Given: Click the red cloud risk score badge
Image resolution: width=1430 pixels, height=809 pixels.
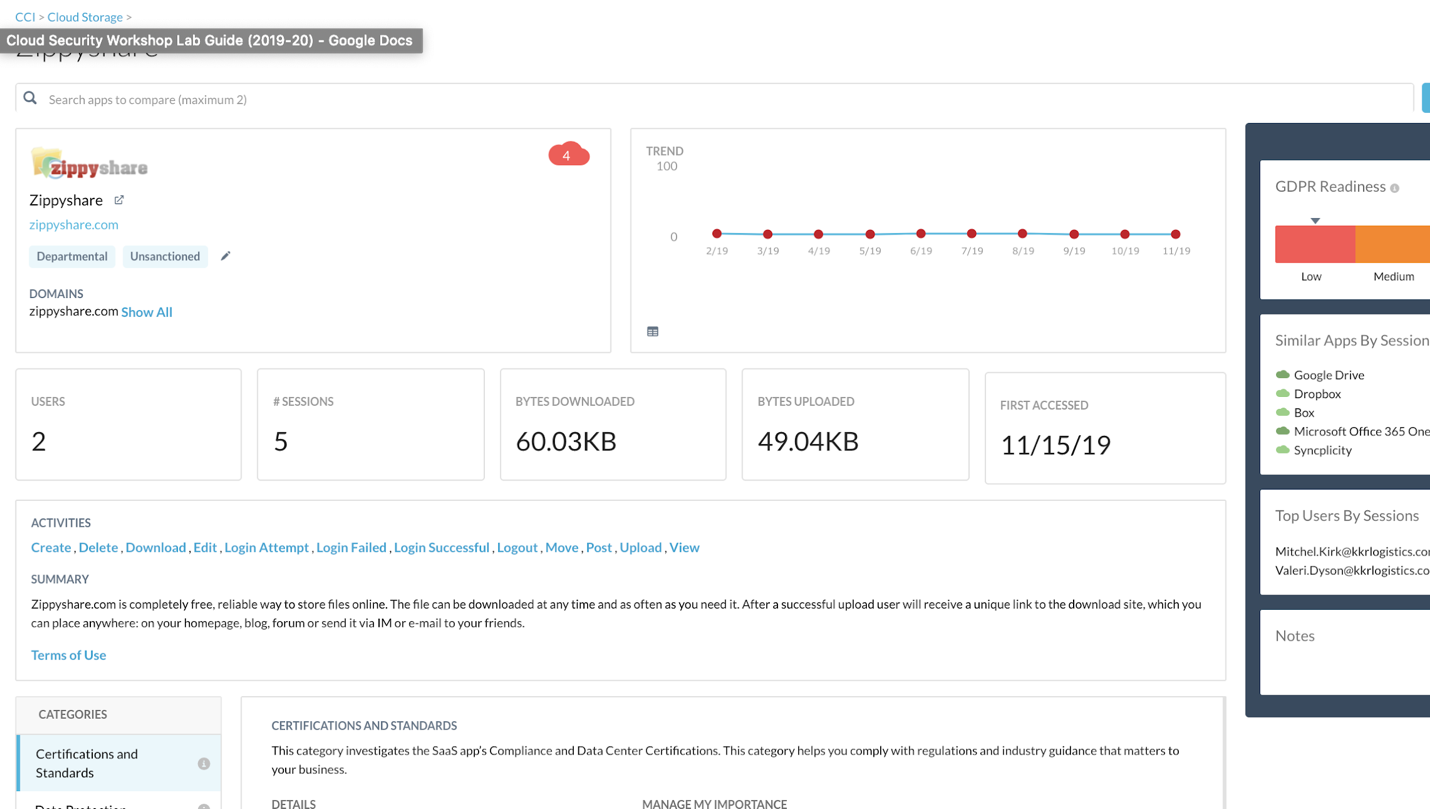Looking at the screenshot, I should 568,154.
